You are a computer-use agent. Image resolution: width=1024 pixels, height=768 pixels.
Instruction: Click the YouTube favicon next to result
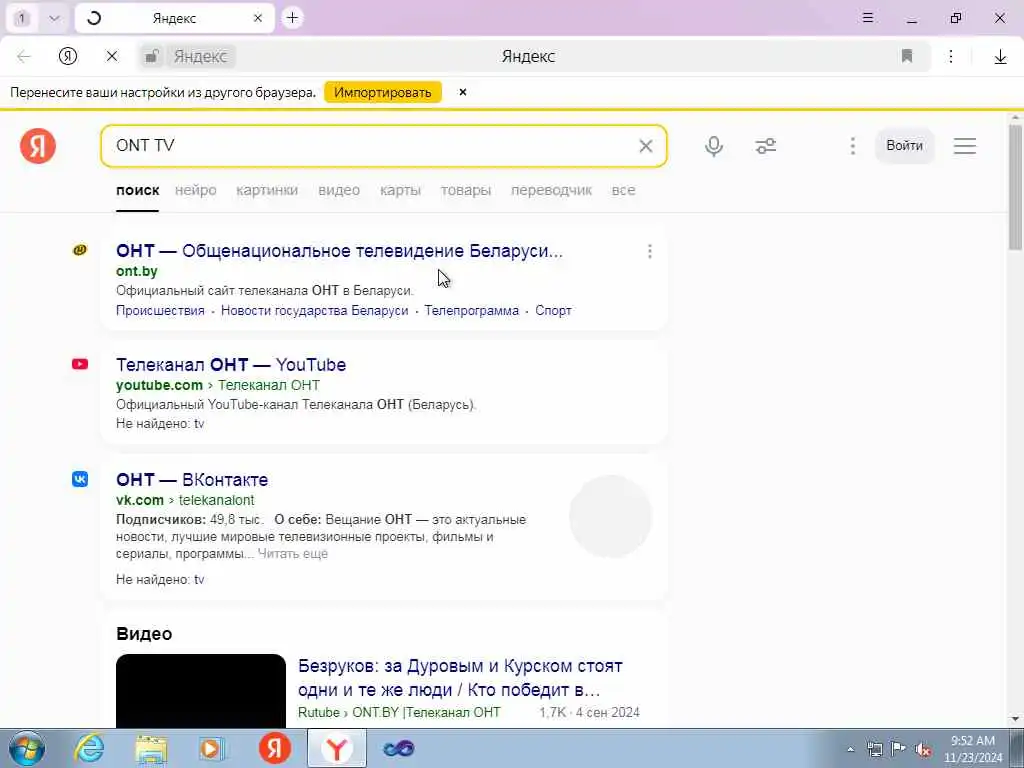[80, 364]
